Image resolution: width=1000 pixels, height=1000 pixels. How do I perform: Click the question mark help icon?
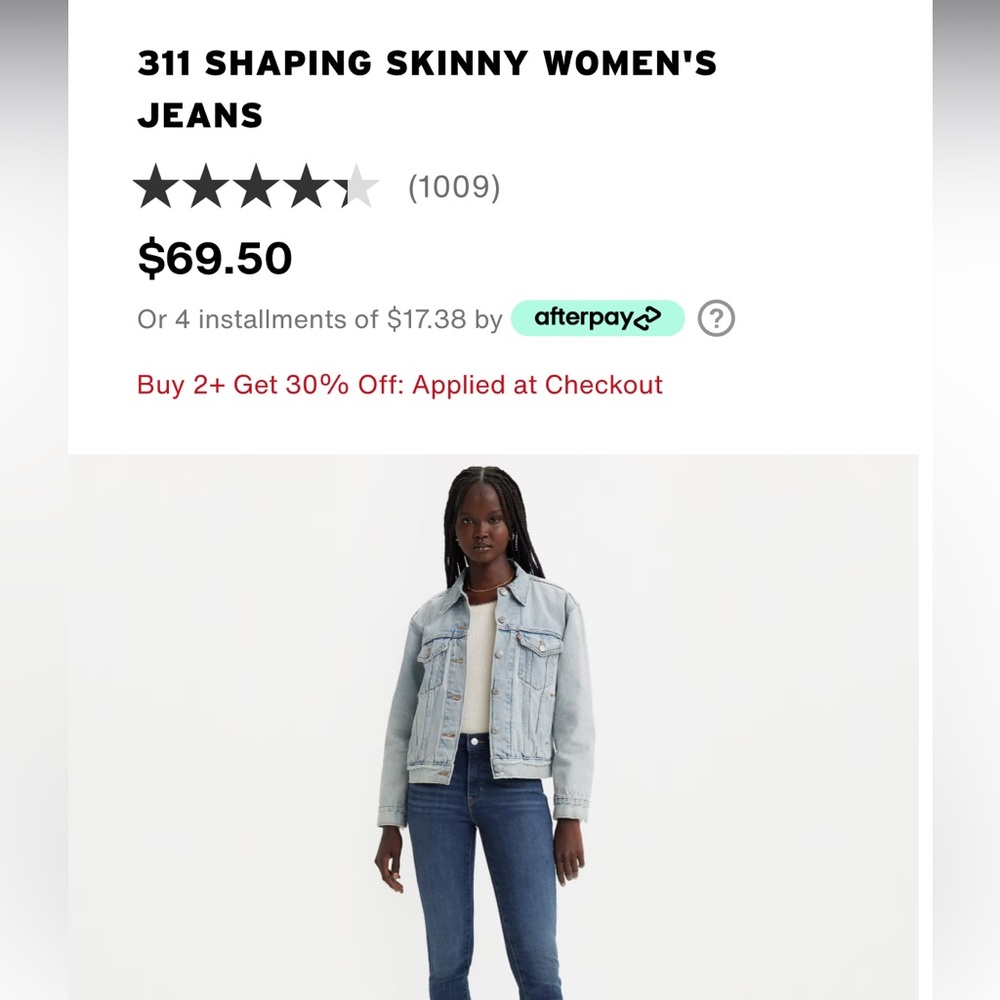click(x=718, y=318)
